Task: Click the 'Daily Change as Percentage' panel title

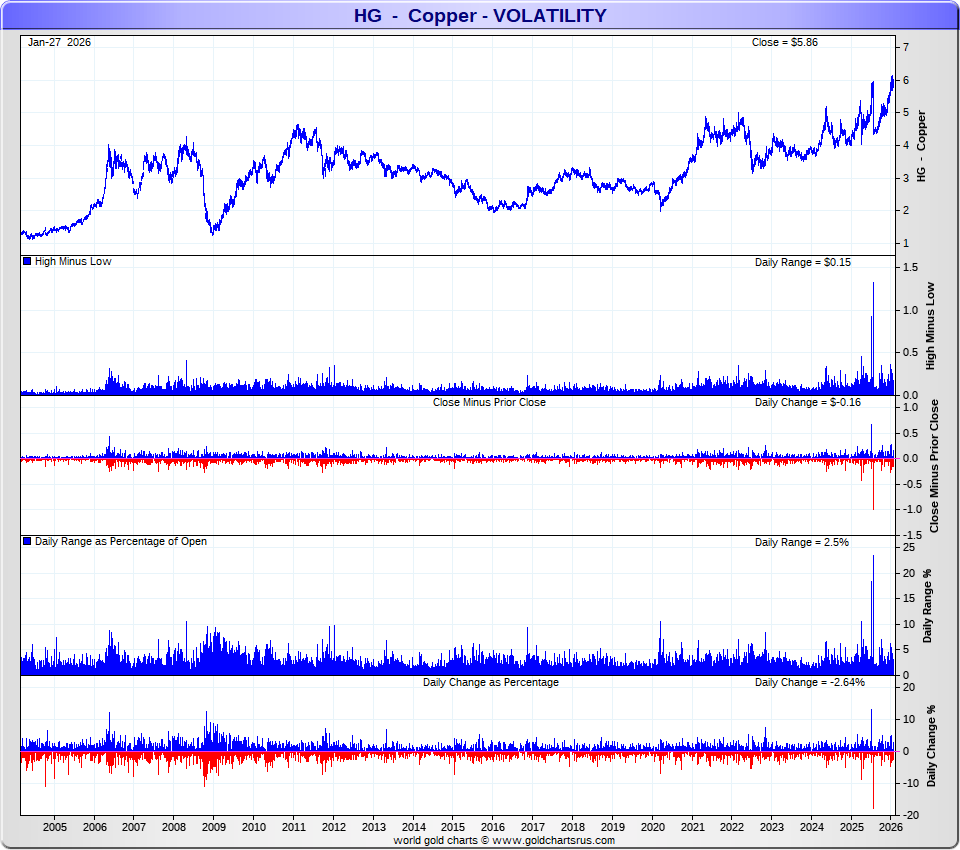Action: [490, 682]
